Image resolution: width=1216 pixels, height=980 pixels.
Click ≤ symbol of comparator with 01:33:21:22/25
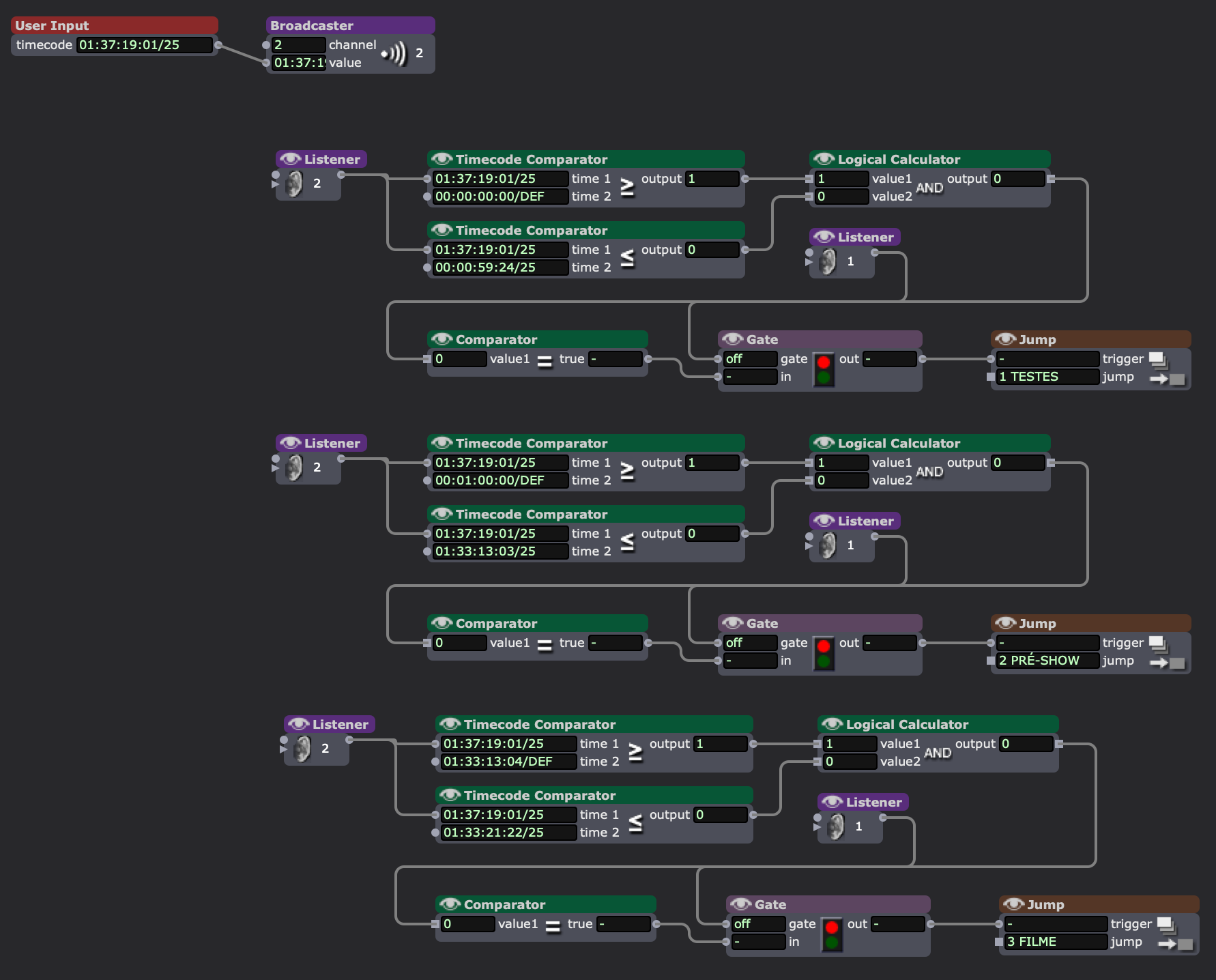tap(635, 823)
